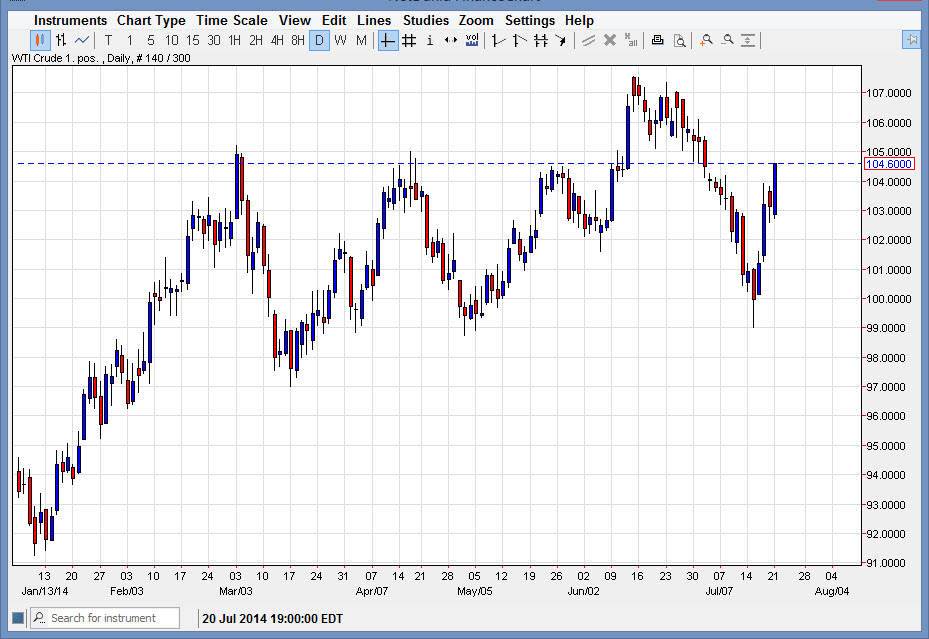Expand the Chart Type menu
Screen dimensions: 929x639
151,20
